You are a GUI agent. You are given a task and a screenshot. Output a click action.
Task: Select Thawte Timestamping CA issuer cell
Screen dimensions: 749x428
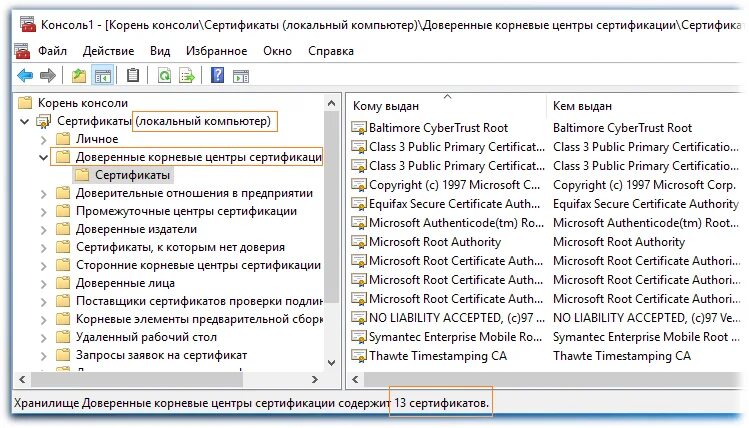(622, 356)
